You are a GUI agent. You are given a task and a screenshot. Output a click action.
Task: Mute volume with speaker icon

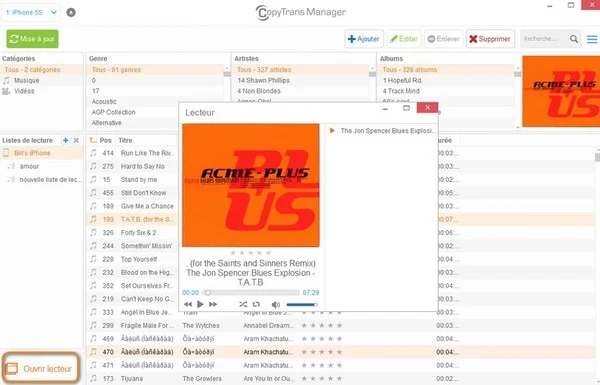pos(276,305)
